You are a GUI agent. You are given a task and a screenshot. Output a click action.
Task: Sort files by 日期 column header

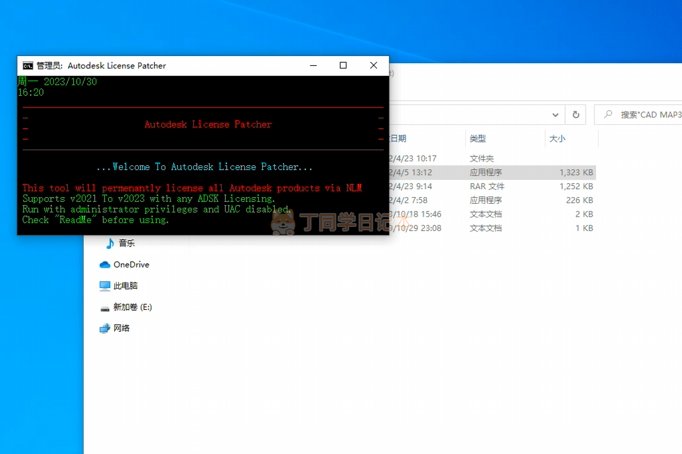pos(398,139)
